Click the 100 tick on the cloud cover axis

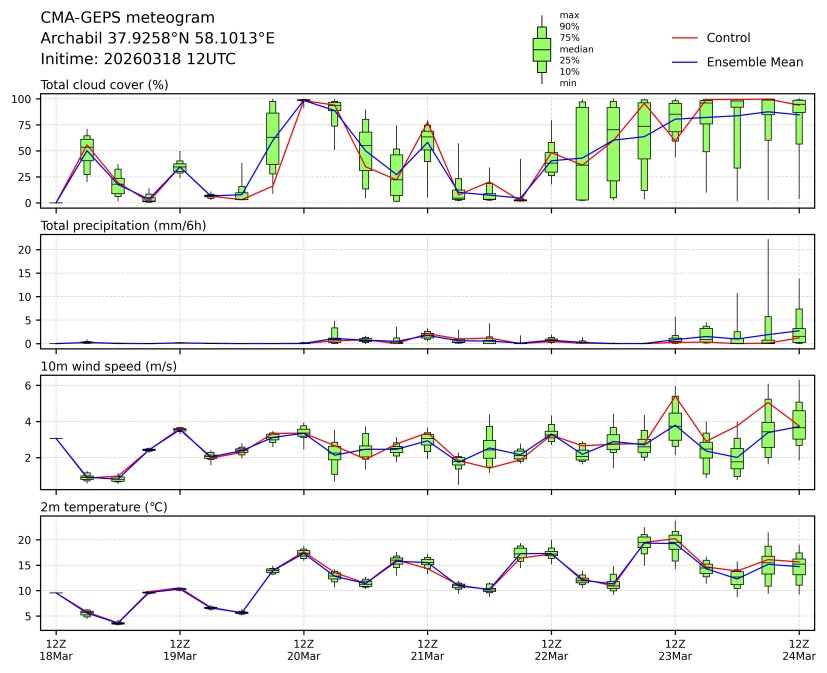pos(25,99)
